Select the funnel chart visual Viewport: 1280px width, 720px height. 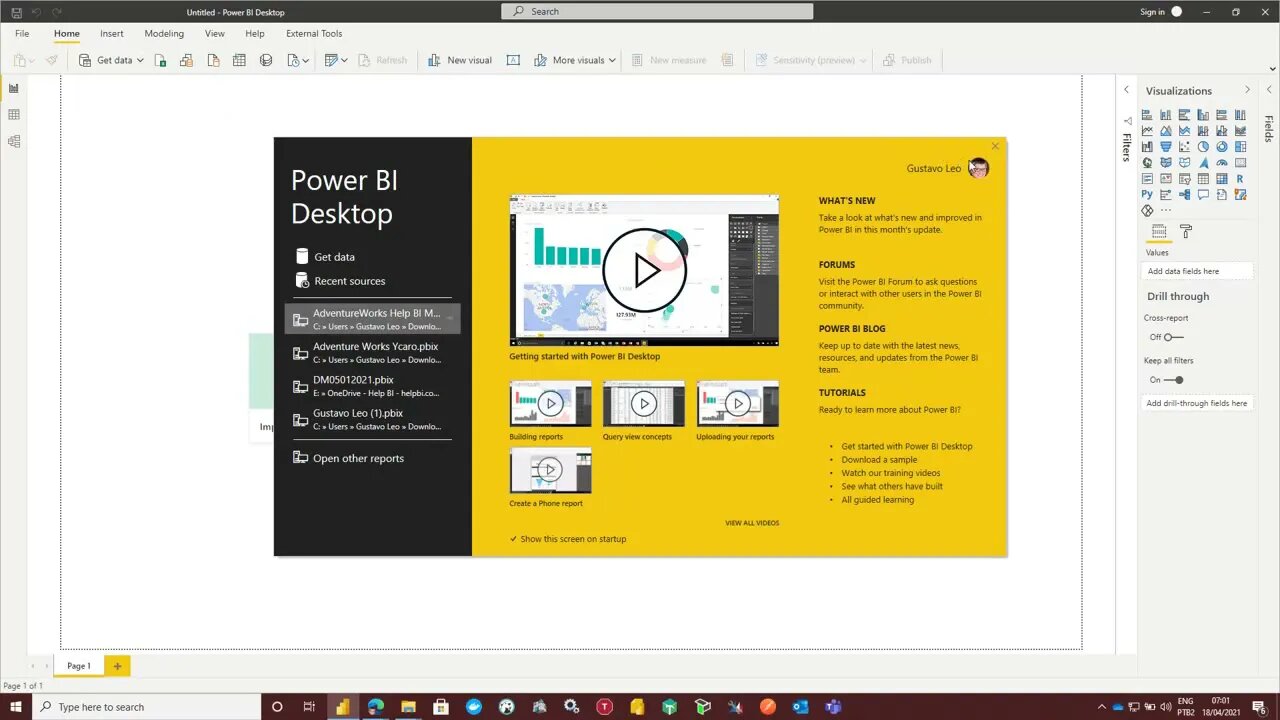1166,146
